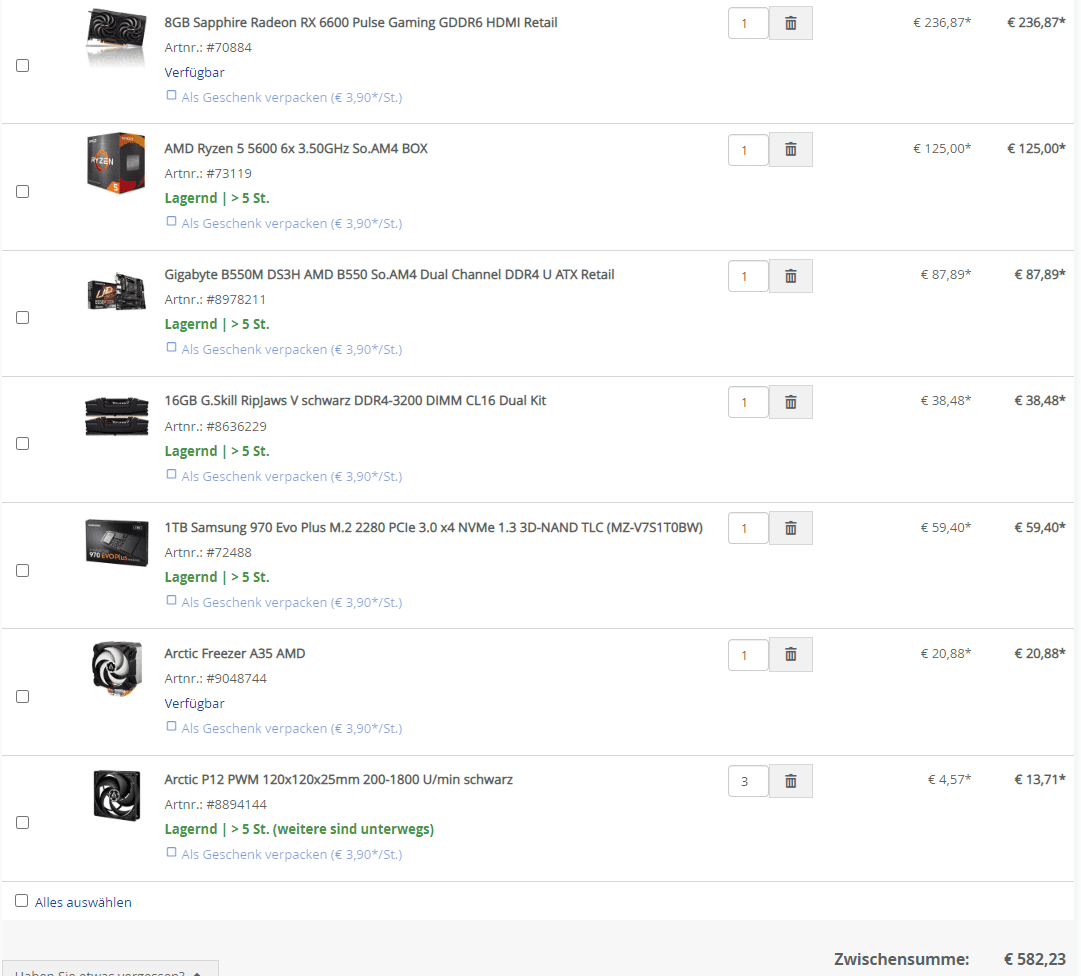Tick the AMD Ryzen 5 5600 row checkbox
Viewport: 1081px width, 976px height.
point(23,192)
